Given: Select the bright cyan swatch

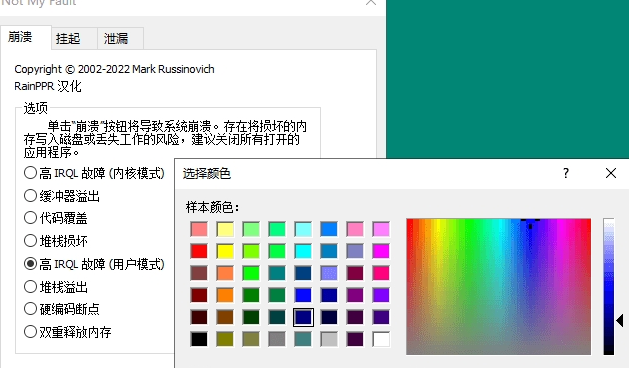Looking at the screenshot, I should pos(303,251).
